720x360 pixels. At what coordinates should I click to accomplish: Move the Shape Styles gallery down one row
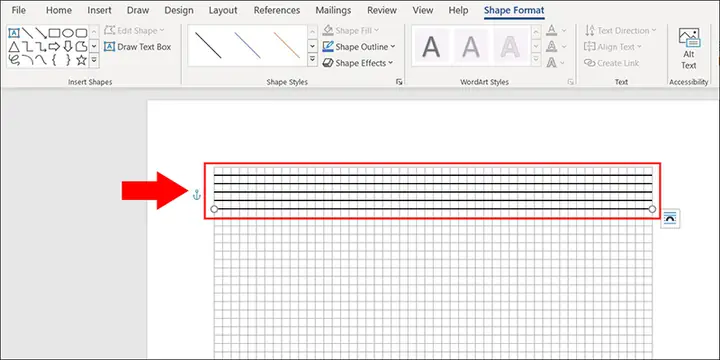[x=313, y=46]
